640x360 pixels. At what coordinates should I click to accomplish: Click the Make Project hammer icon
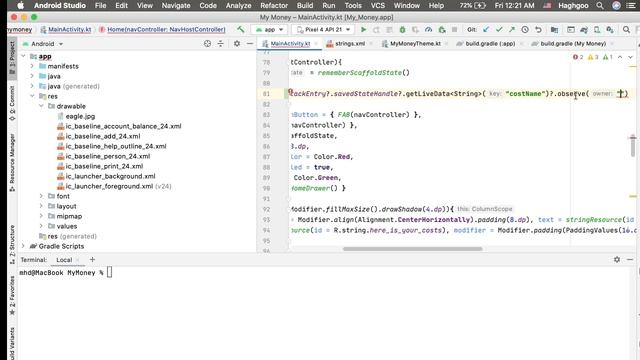240,29
